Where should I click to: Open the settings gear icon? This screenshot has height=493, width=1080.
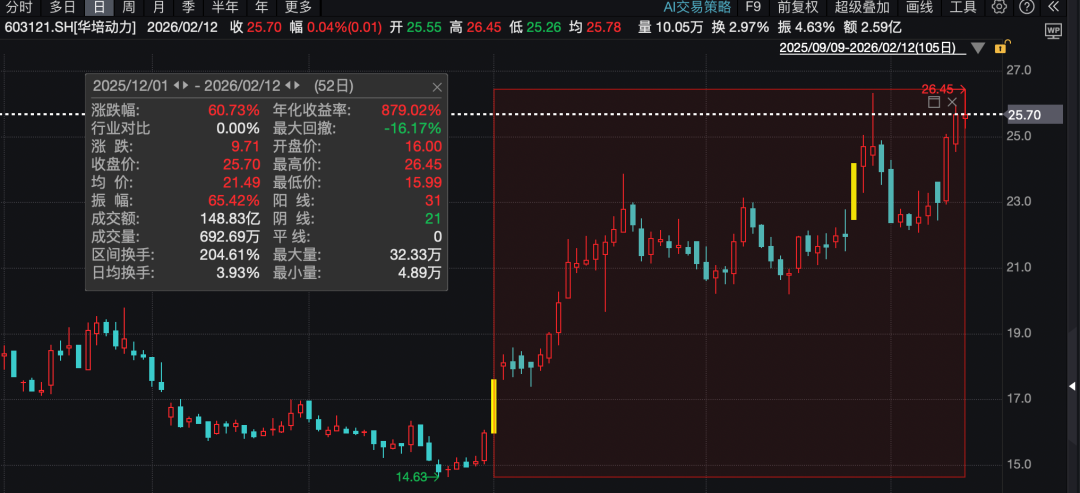coord(999,7)
